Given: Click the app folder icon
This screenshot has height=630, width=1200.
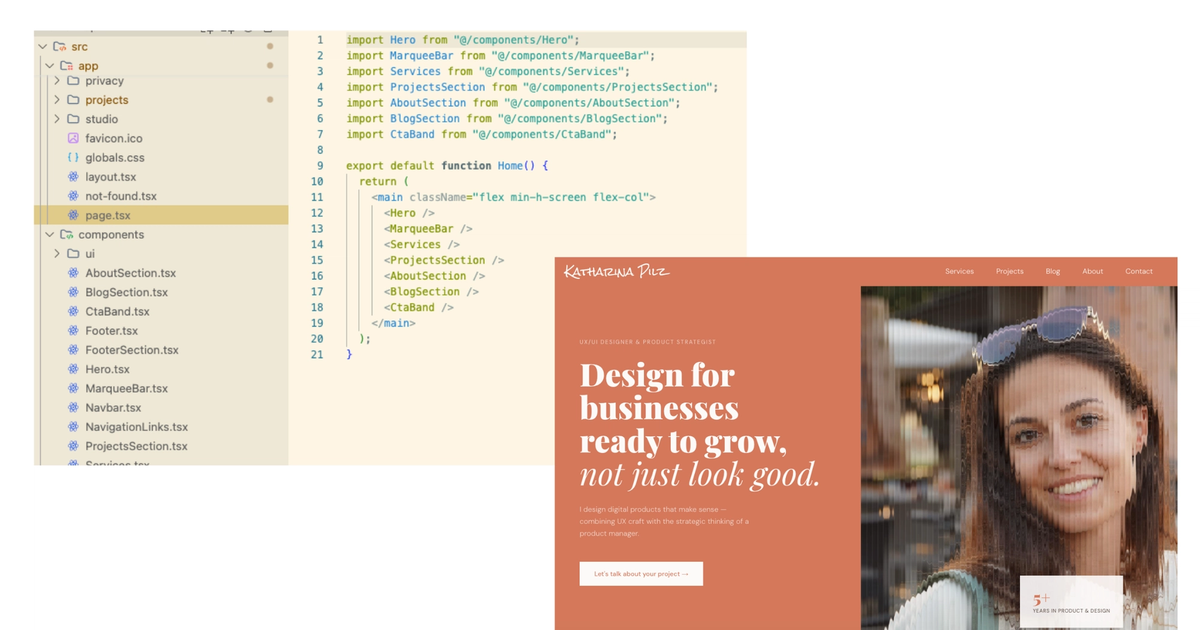Looking at the screenshot, I should point(67,66).
